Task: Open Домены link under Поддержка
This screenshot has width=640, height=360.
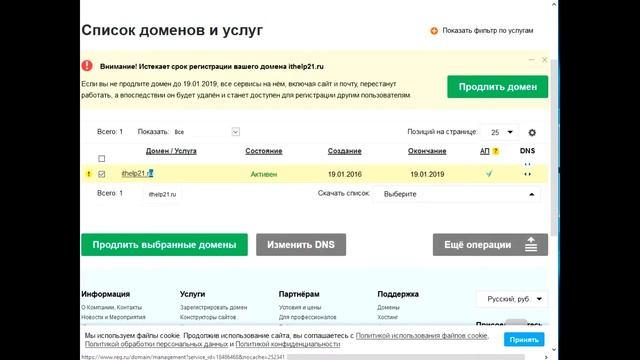Action: click(x=388, y=307)
